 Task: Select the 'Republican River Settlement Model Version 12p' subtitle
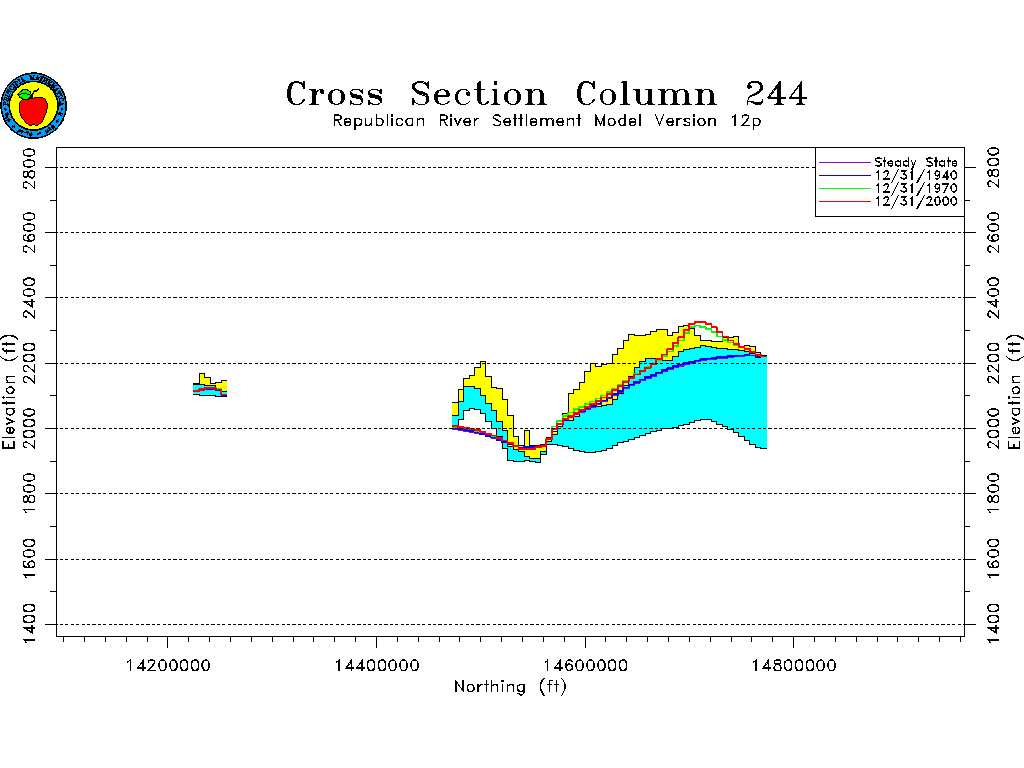(547, 121)
